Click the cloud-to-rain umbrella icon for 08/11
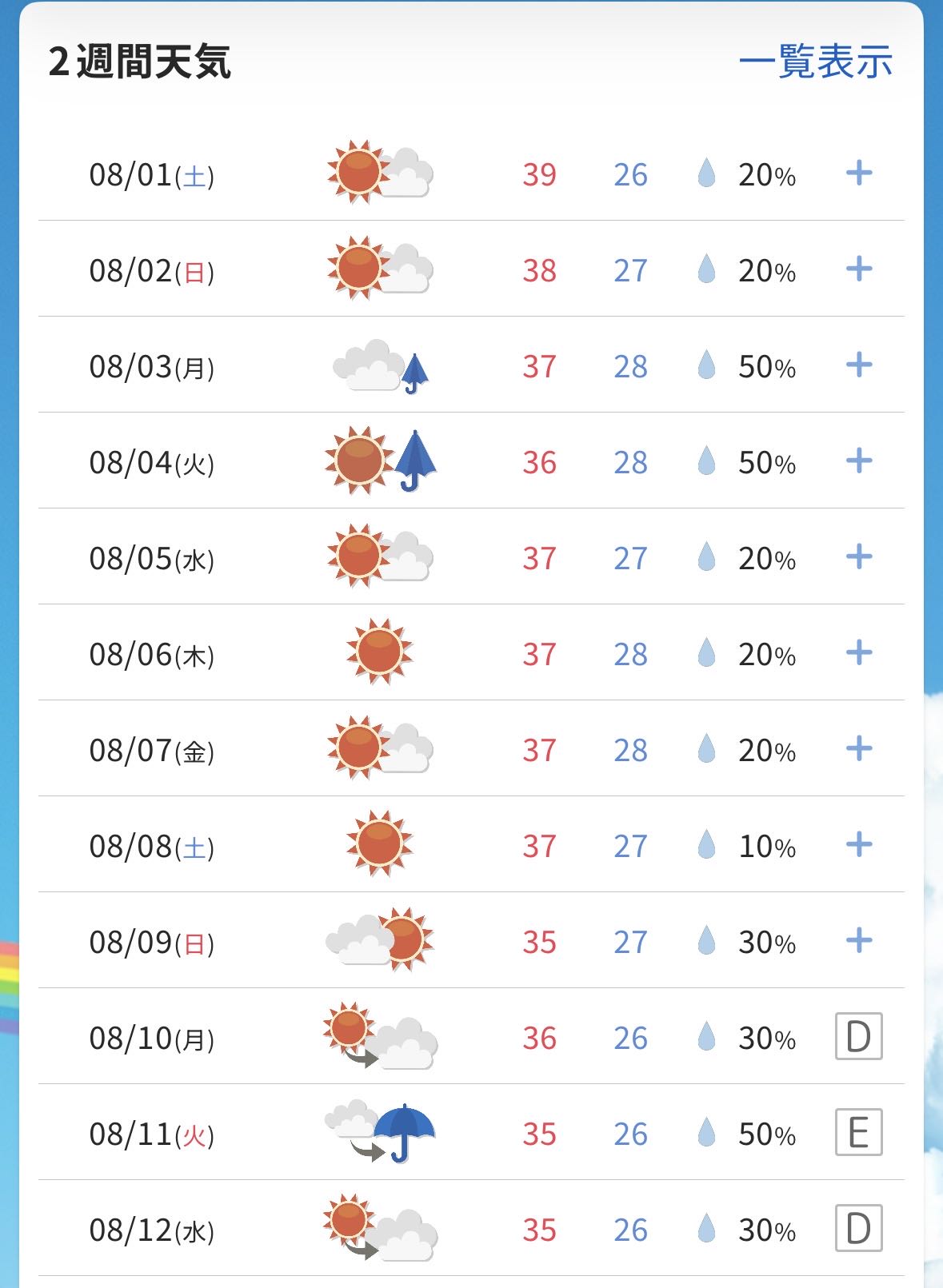Viewport: 943px width, 1288px height. (381, 1132)
